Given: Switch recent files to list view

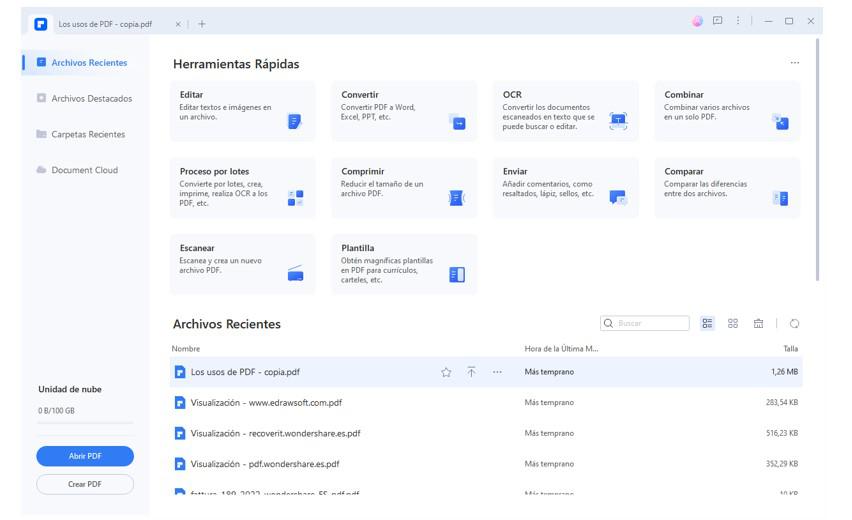Looking at the screenshot, I should coord(707,324).
